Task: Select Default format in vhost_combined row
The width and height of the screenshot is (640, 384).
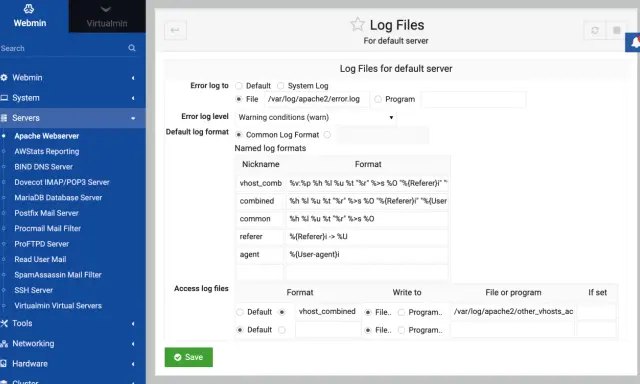Action: tap(240, 312)
